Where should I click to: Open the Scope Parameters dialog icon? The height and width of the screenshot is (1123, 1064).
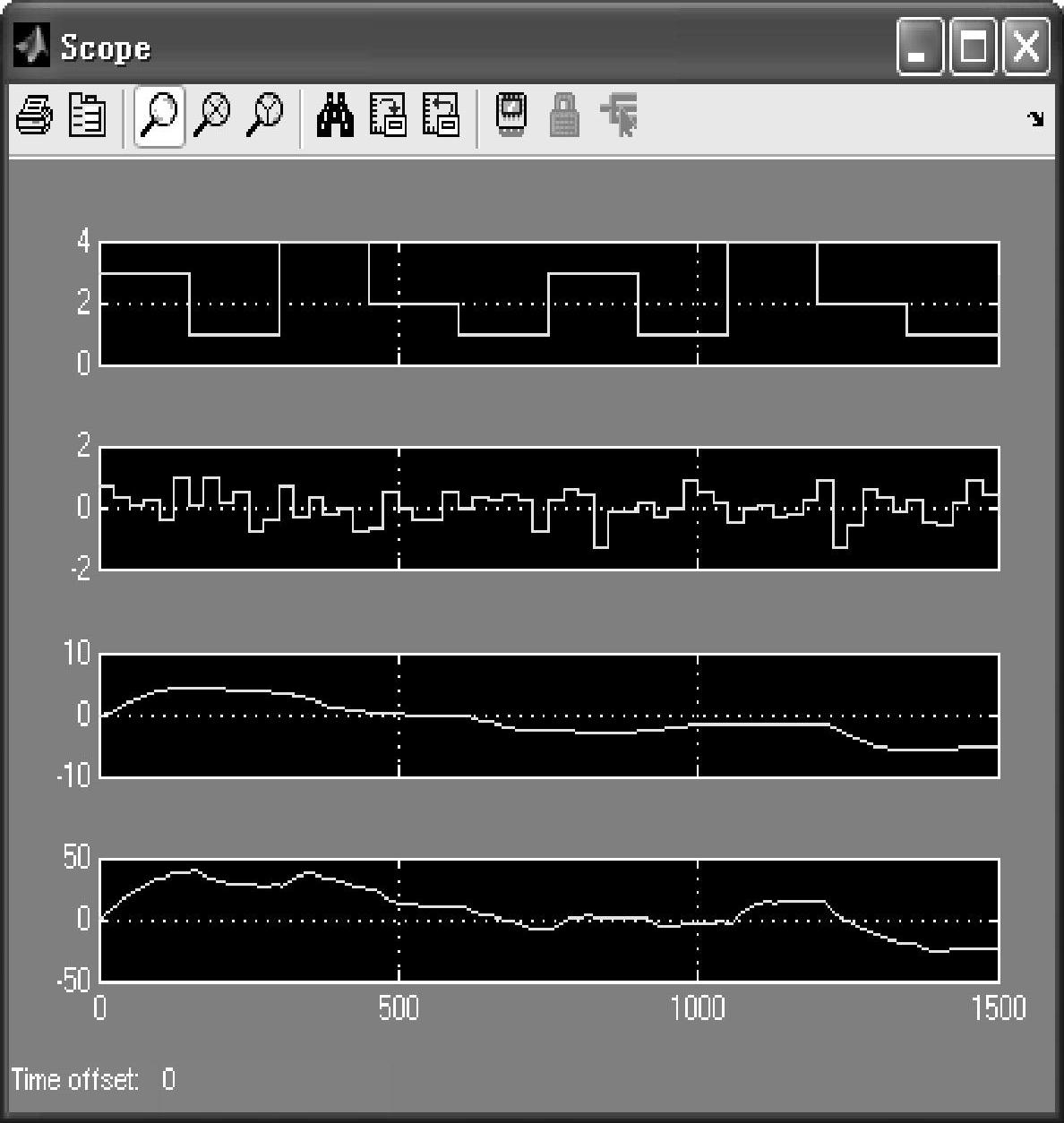click(x=87, y=116)
